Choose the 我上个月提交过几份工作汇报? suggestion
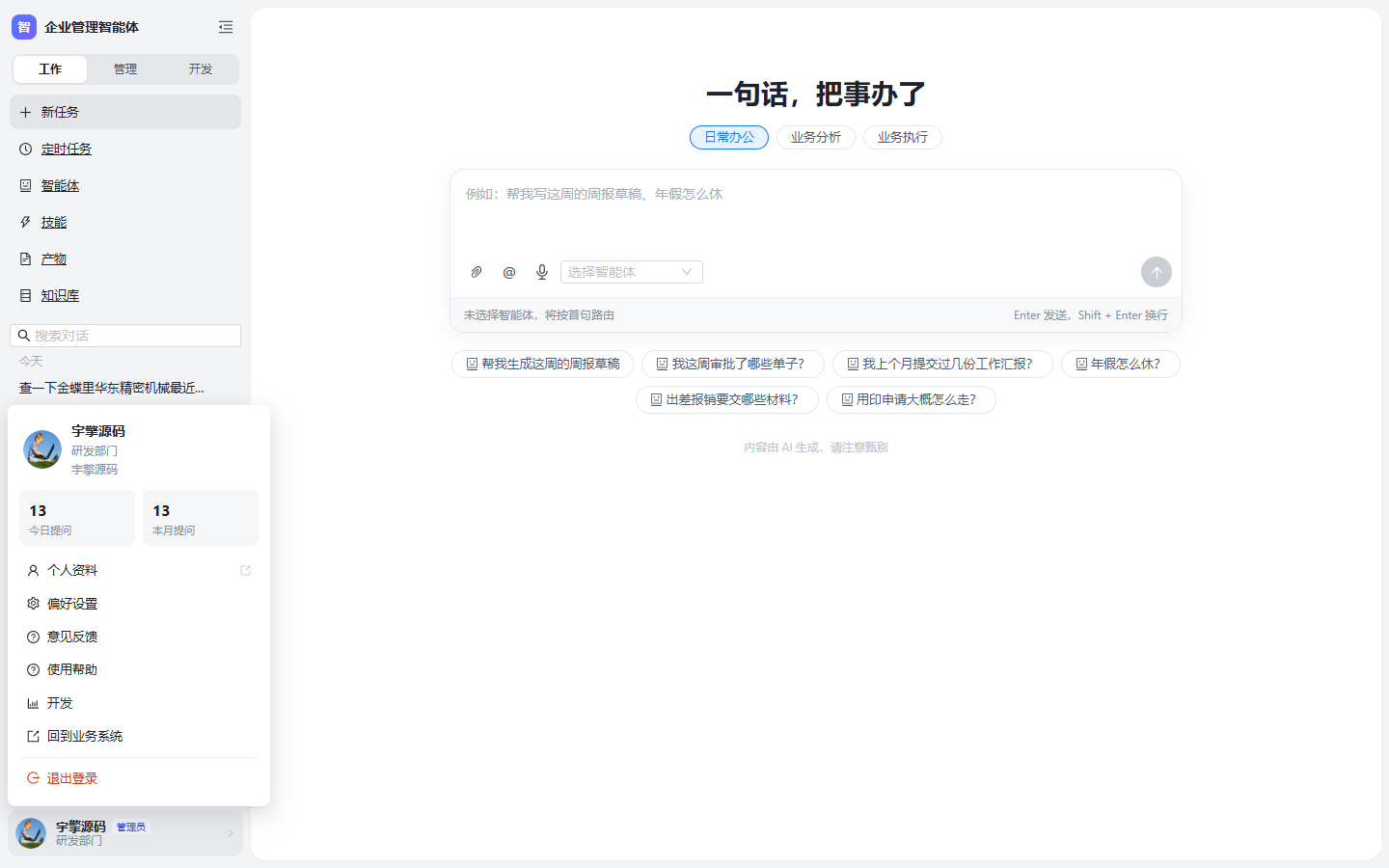The image size is (1389, 868). tap(942, 364)
